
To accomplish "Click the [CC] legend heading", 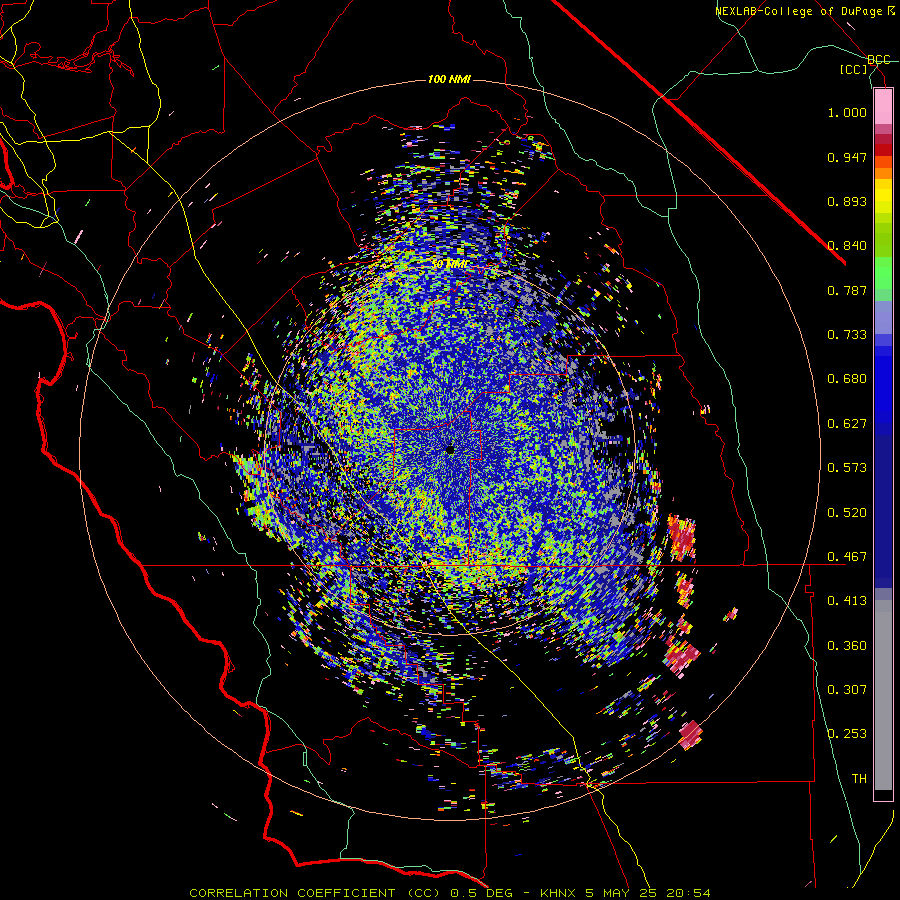I will pos(854,69).
